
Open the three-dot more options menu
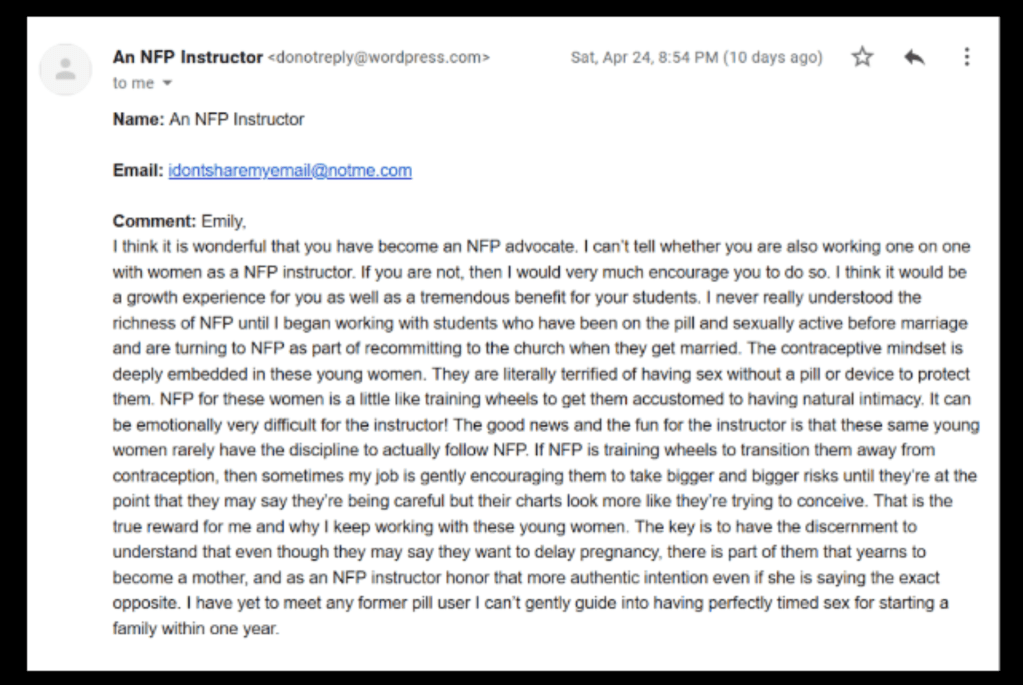966,57
